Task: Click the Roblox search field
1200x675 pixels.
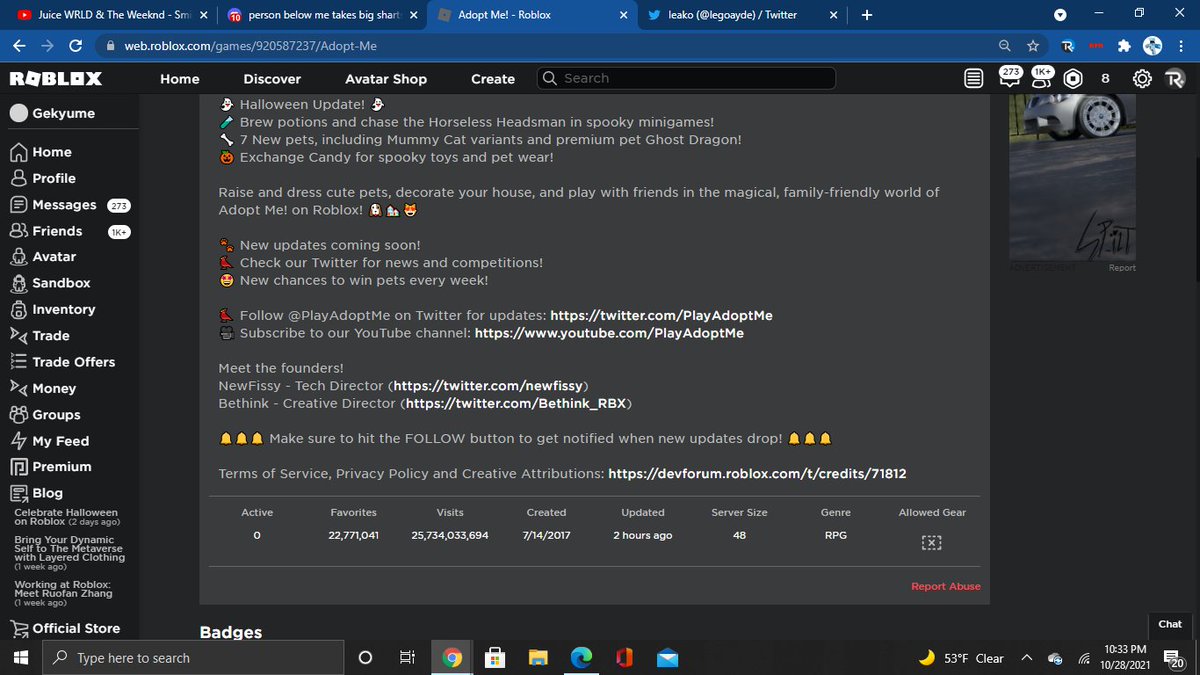Action: [686, 78]
